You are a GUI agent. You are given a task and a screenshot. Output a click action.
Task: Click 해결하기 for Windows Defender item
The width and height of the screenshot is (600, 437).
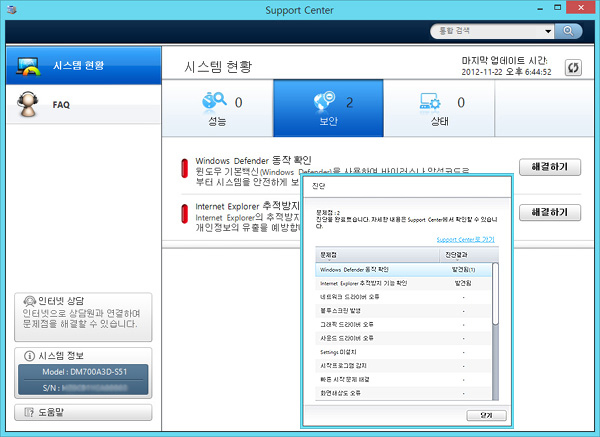click(550, 167)
